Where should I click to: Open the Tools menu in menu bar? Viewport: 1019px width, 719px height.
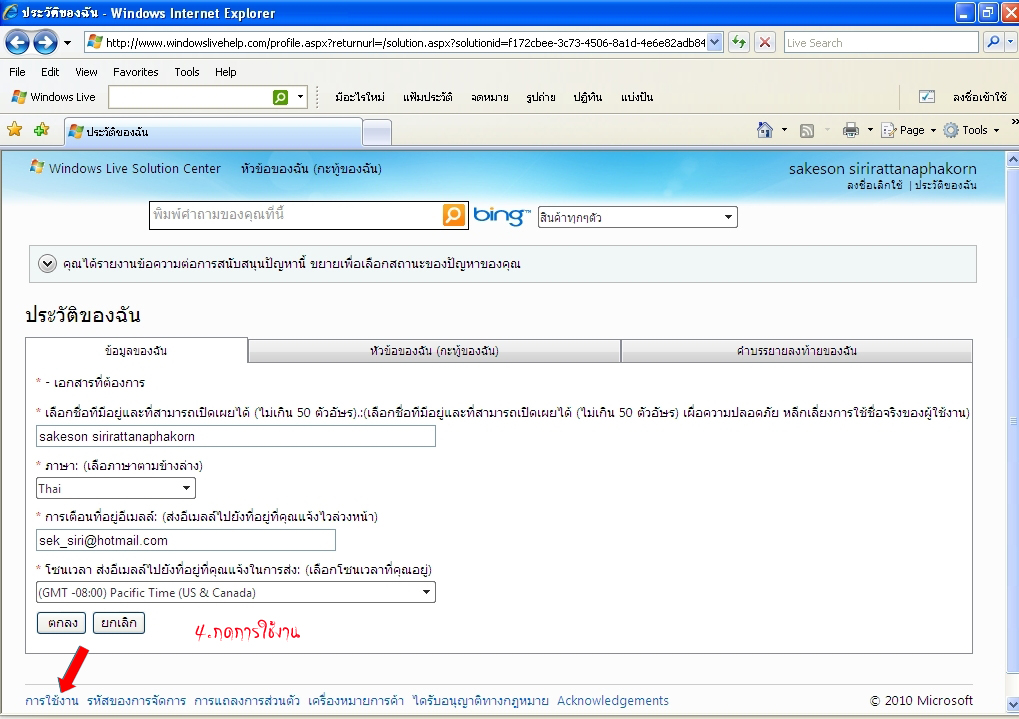[187, 72]
